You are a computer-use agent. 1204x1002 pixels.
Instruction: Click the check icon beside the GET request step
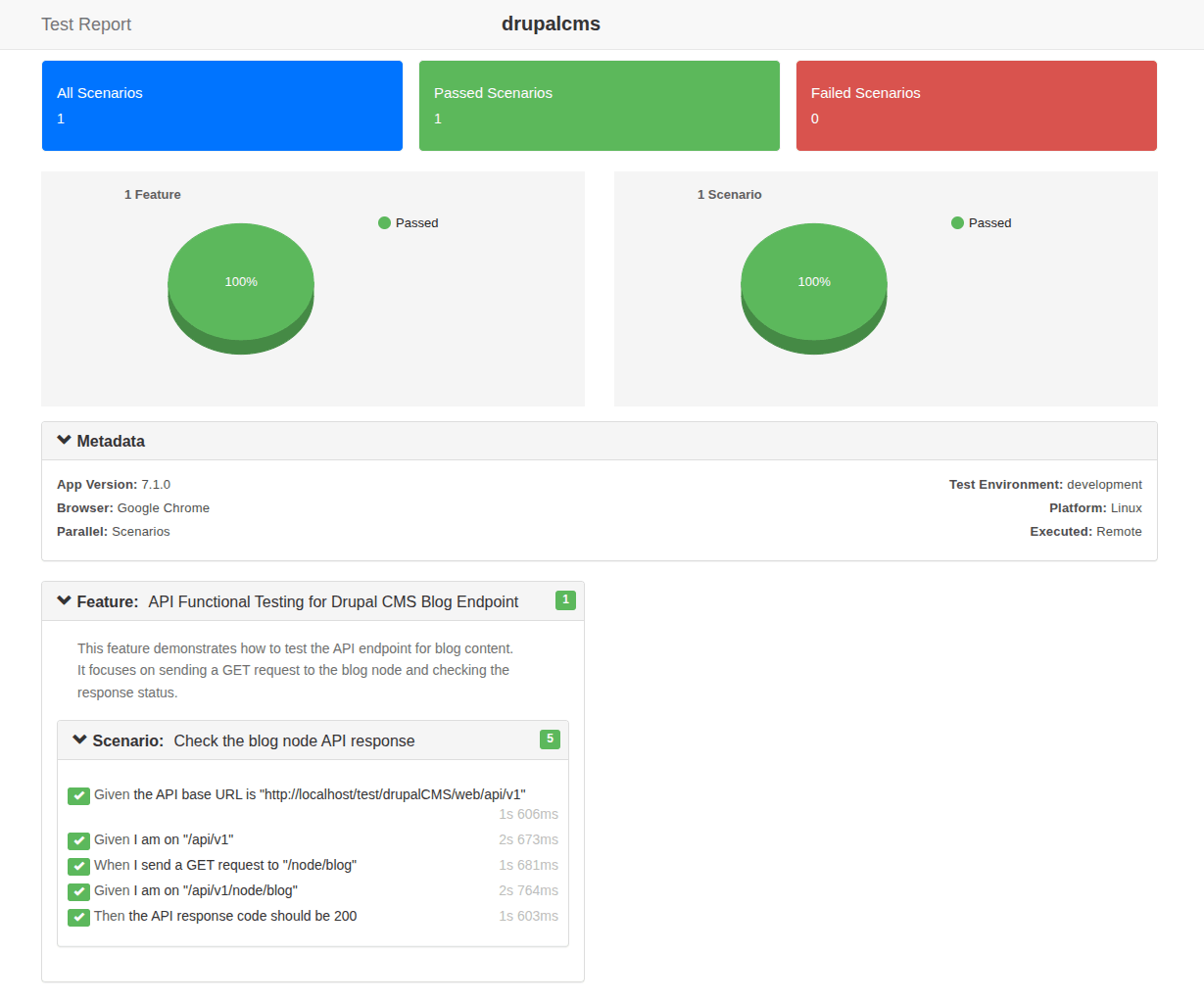coord(78,866)
